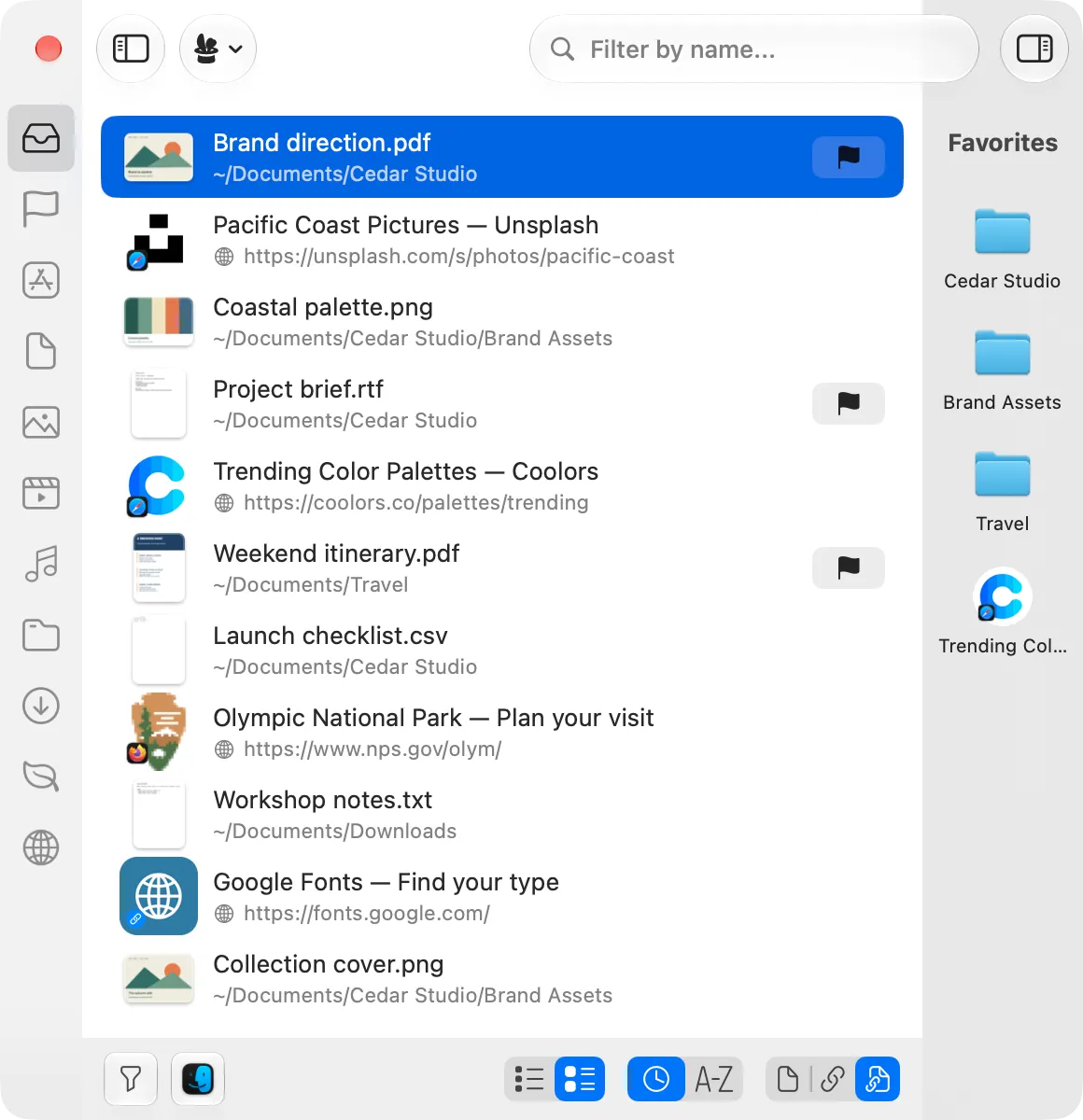Image resolution: width=1083 pixels, height=1120 pixels.
Task: Open Pacific Coast Pictures — Unsplash entry
Action: (502, 239)
